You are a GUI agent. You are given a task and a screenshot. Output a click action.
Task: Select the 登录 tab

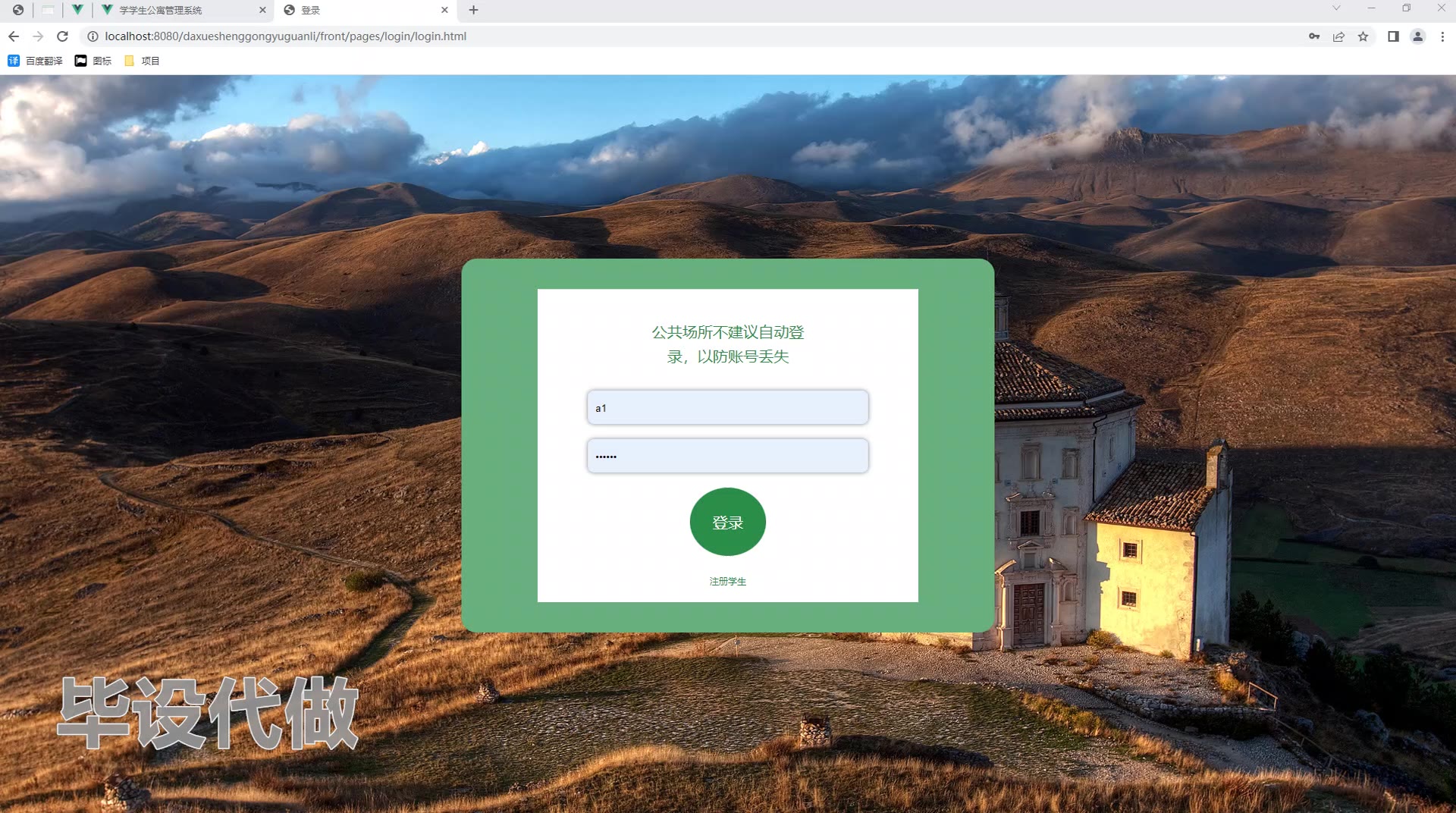tap(366, 10)
